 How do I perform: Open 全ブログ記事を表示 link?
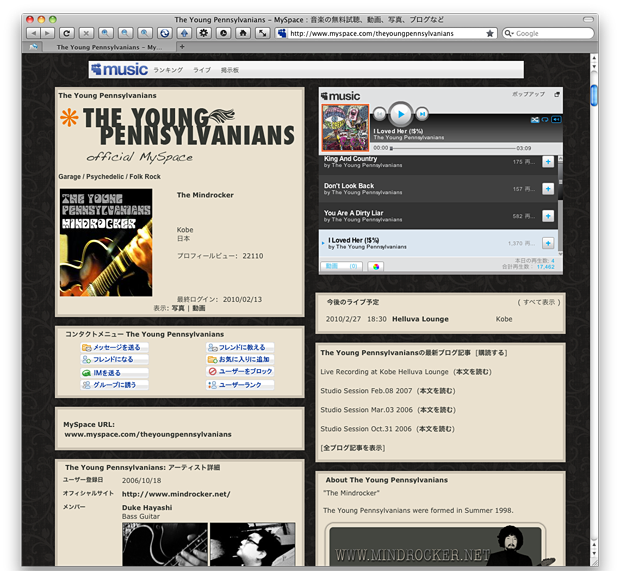(353, 448)
